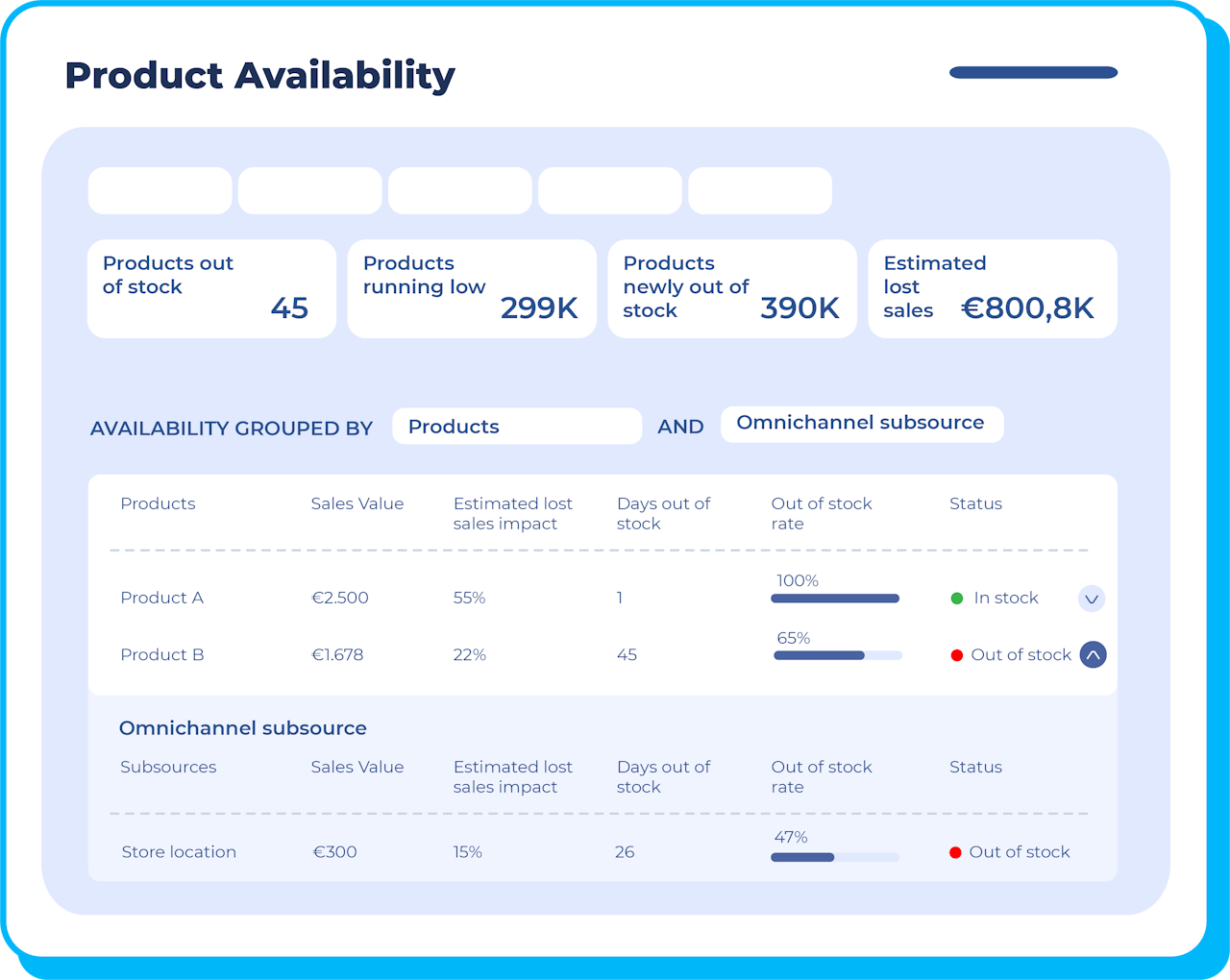Open the Estimated lost sales card
The width and height of the screenshot is (1230, 980).
coord(993,288)
